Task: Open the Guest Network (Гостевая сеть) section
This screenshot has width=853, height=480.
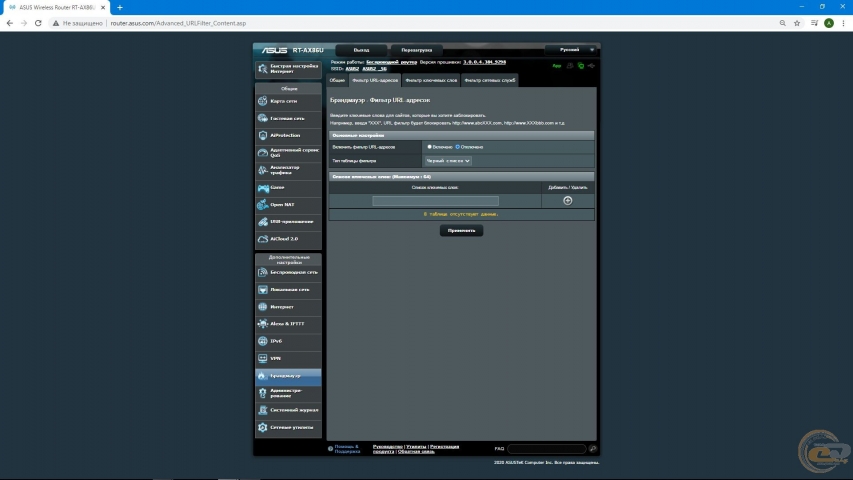Action: pyautogui.click(x=288, y=118)
